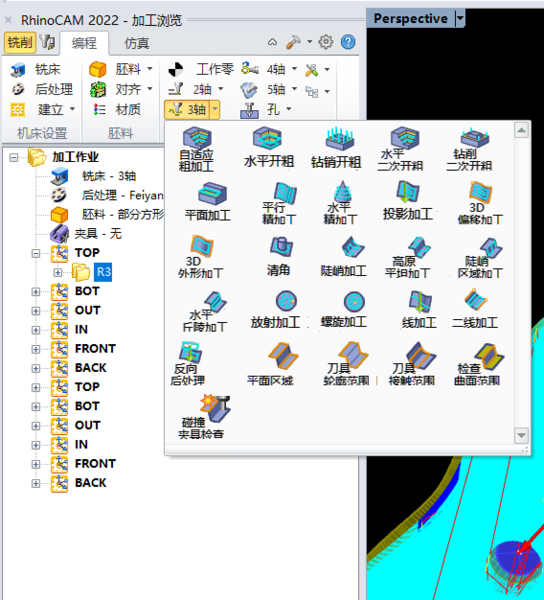
Task: Select 检查曲面范围 check surface region
Action: (477, 364)
